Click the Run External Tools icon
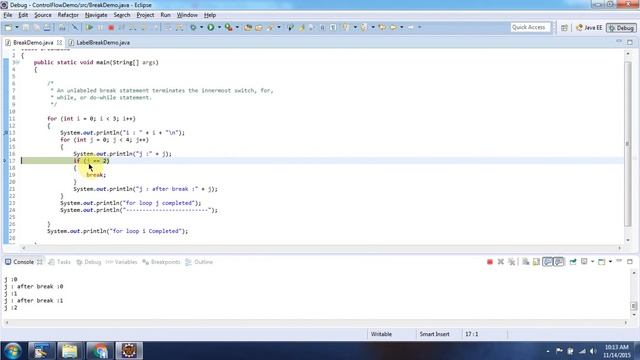The image size is (640, 360). [x=229, y=27]
